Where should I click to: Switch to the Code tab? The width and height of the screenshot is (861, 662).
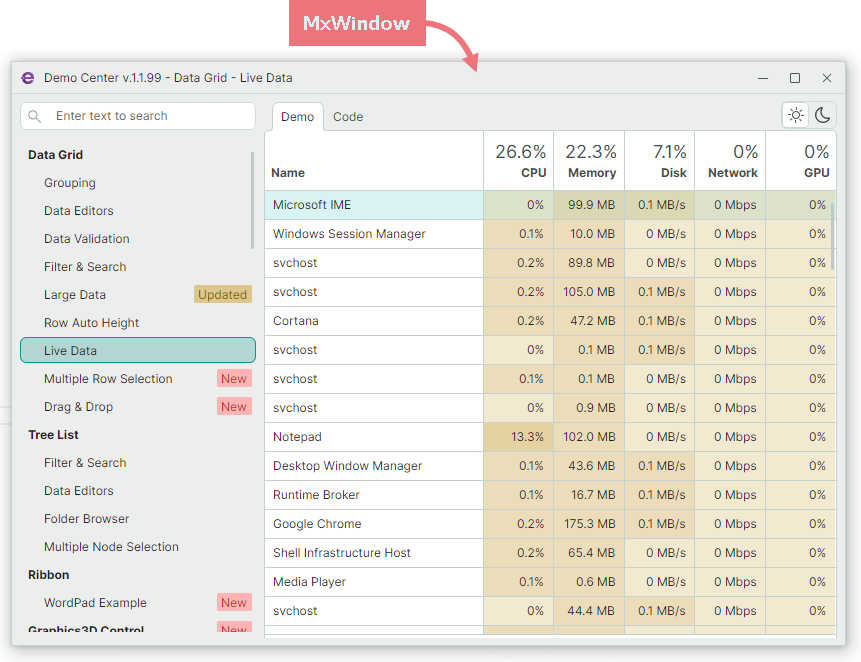[x=348, y=117]
